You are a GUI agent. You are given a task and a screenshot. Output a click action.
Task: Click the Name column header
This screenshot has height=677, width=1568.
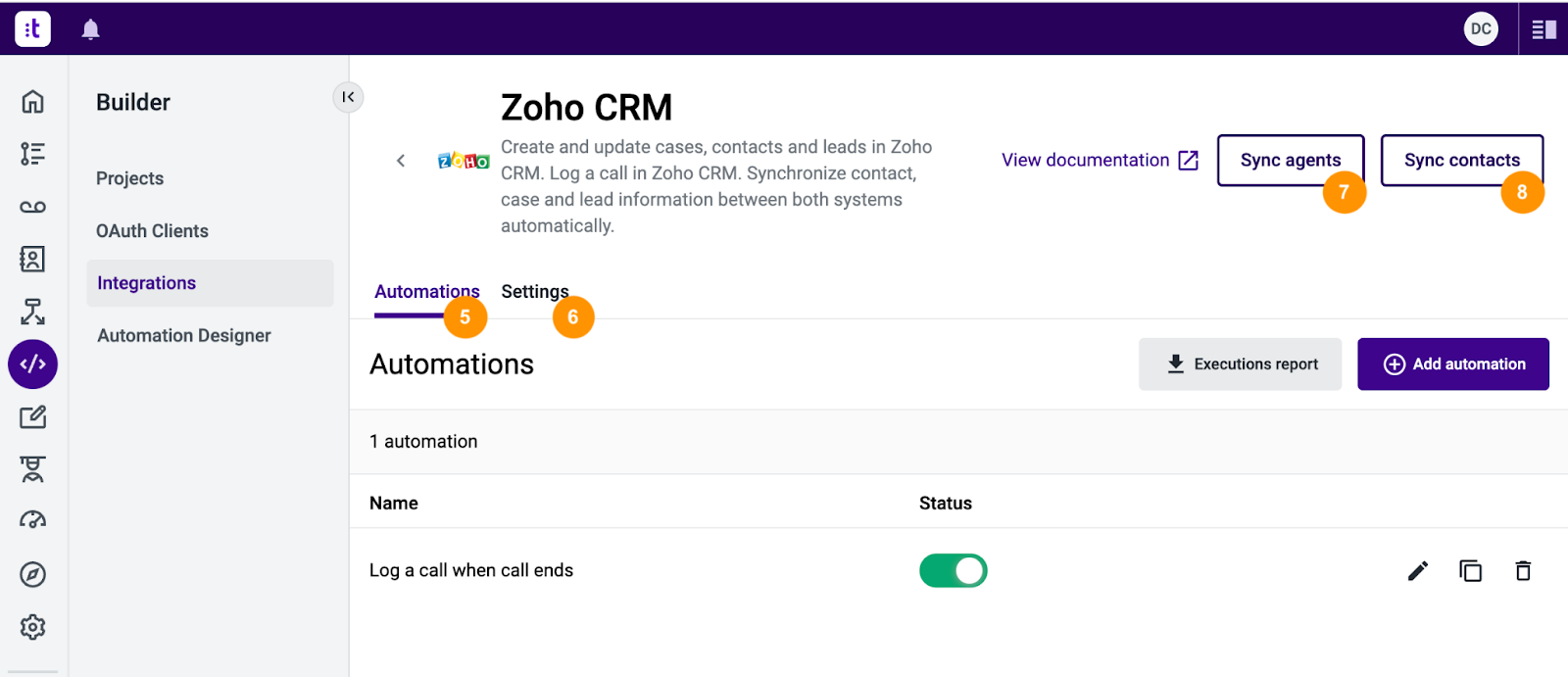point(394,504)
